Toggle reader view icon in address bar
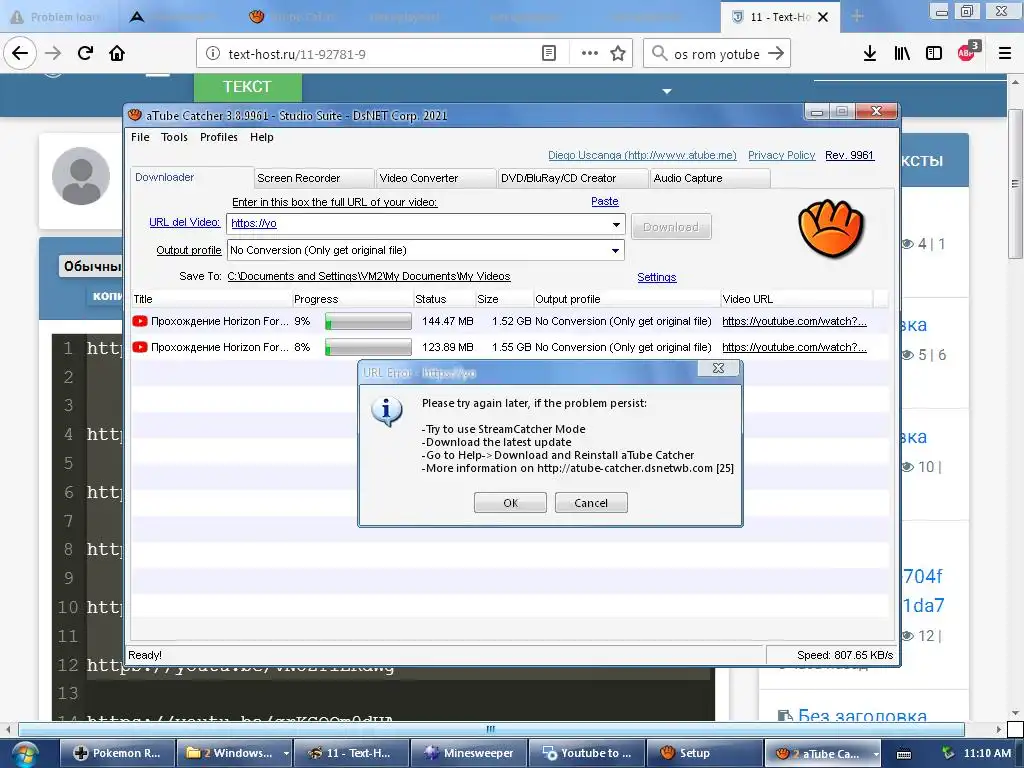The width and height of the screenshot is (1024, 768). pyautogui.click(x=549, y=54)
